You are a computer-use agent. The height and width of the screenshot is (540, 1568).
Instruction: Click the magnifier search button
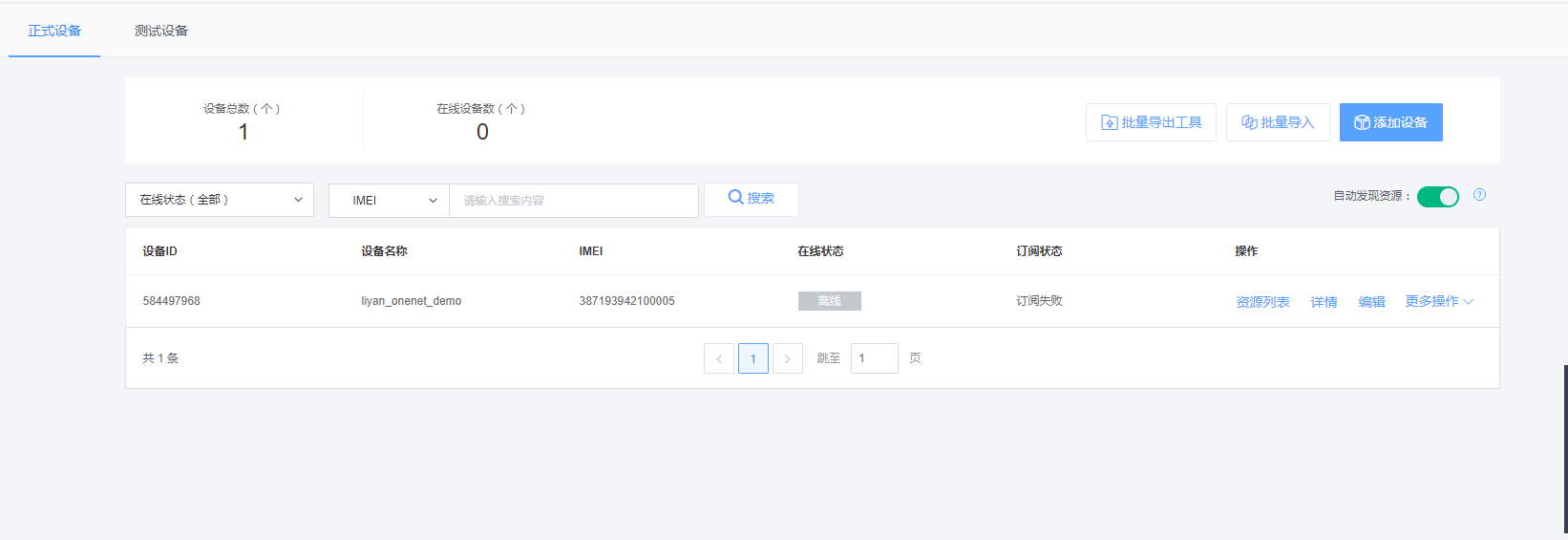[751, 199]
